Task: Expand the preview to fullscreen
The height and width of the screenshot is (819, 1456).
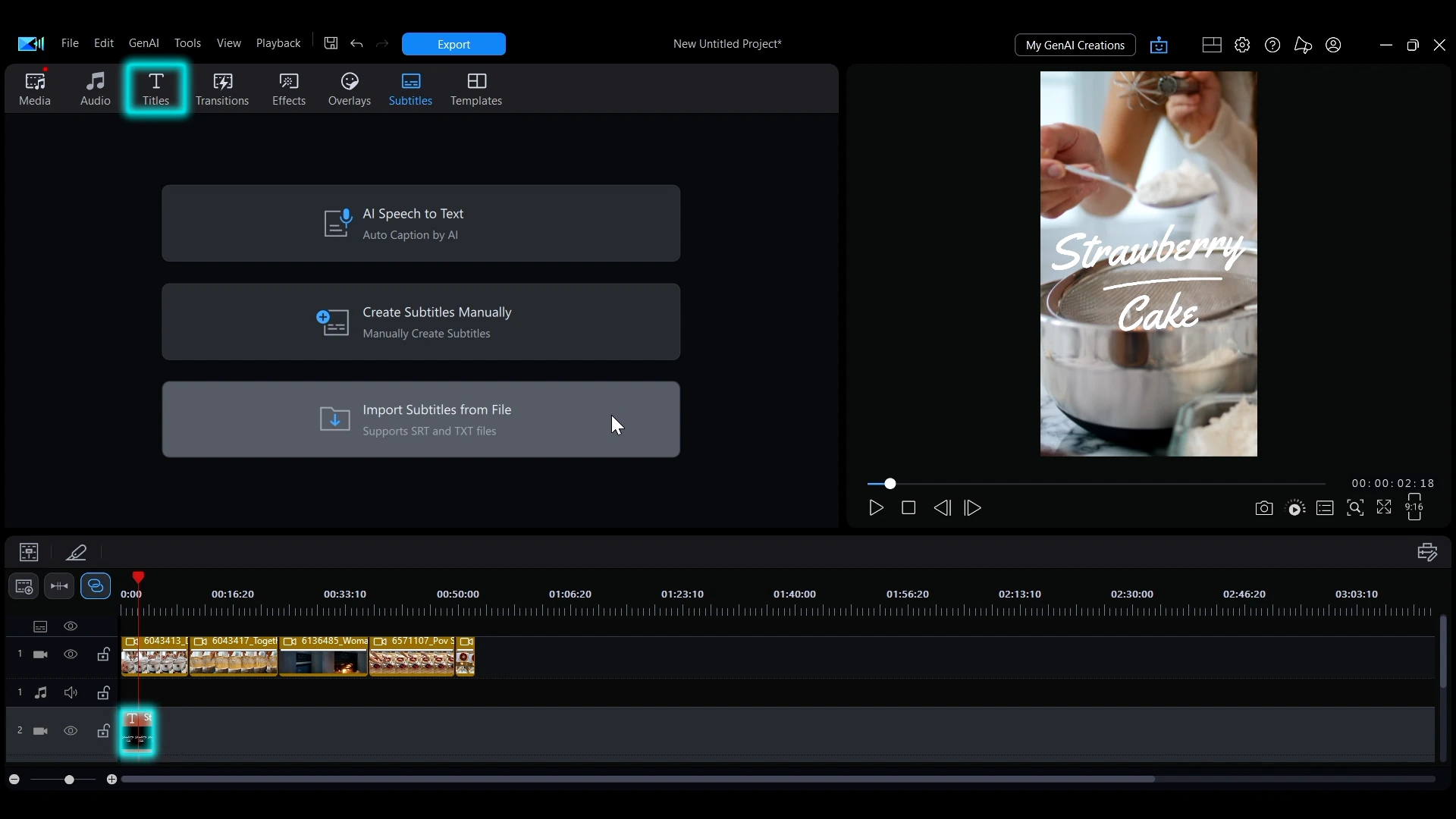Action: [x=1384, y=507]
